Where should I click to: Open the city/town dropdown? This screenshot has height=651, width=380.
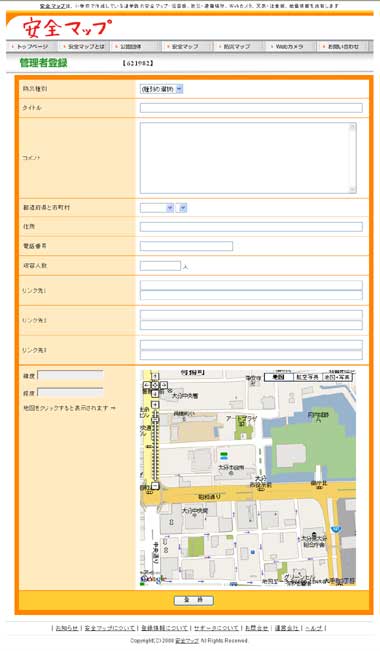[182, 208]
